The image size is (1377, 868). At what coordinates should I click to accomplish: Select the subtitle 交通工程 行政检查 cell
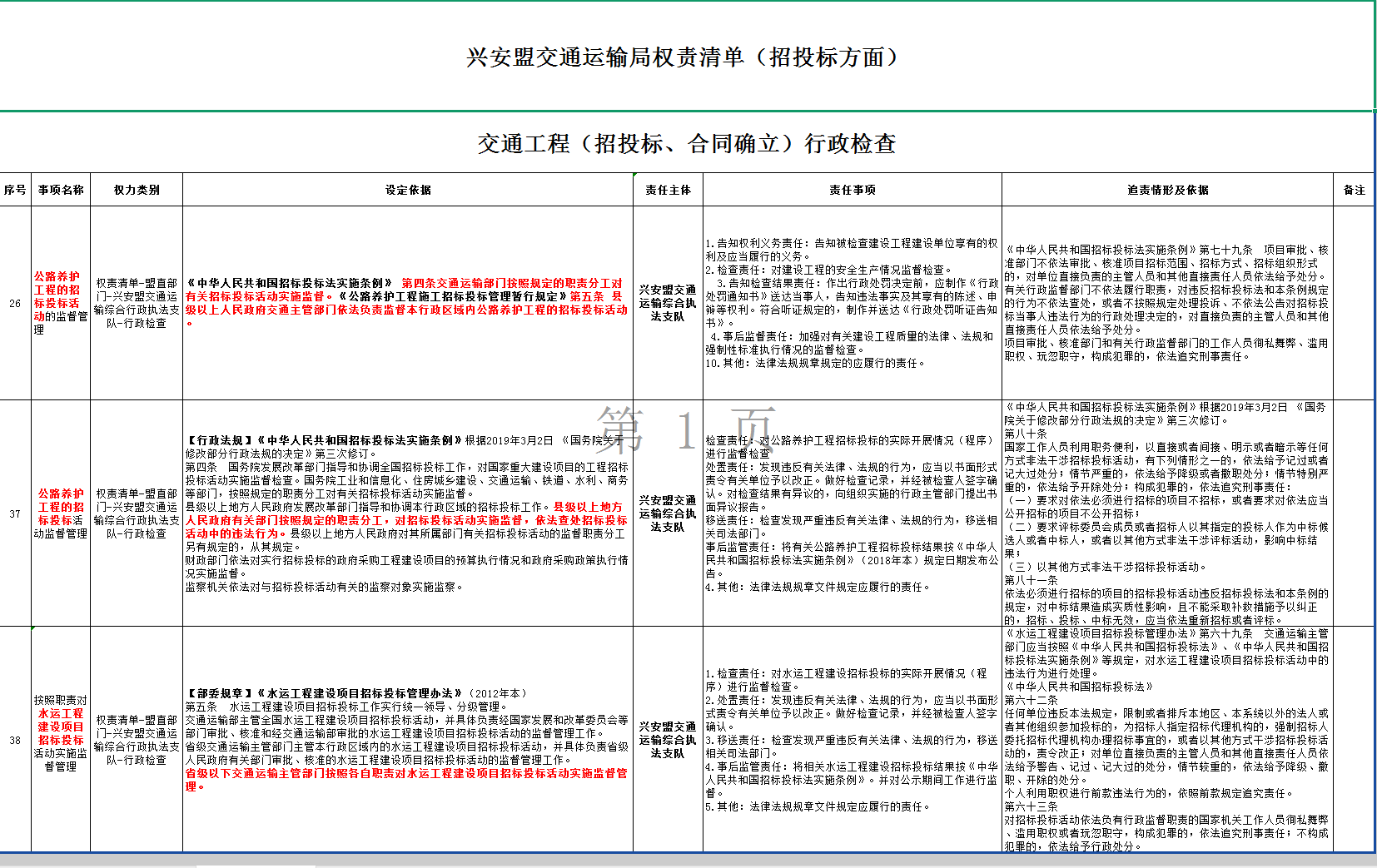point(686,143)
